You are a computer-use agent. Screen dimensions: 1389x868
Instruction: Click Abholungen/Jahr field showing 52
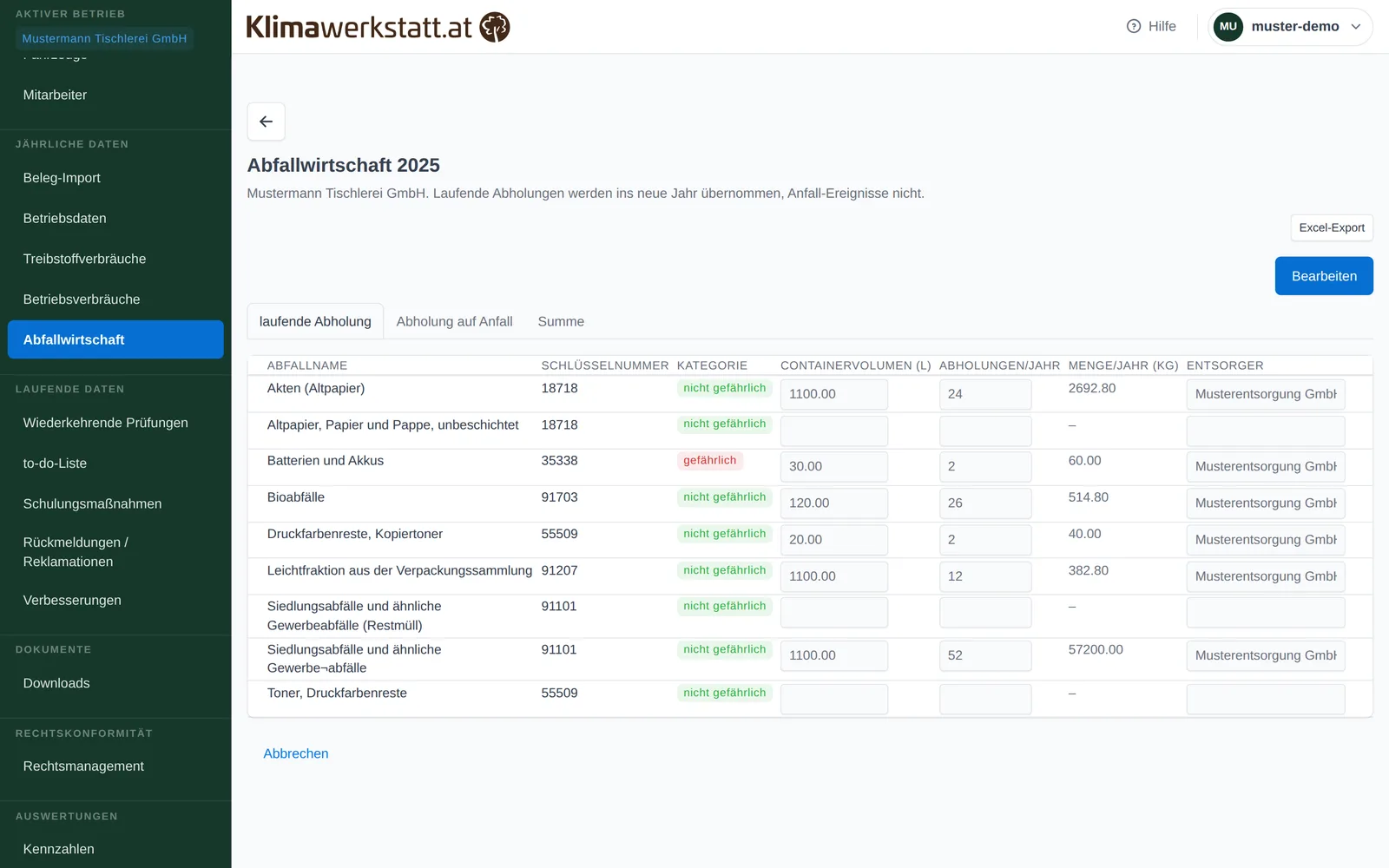(985, 655)
